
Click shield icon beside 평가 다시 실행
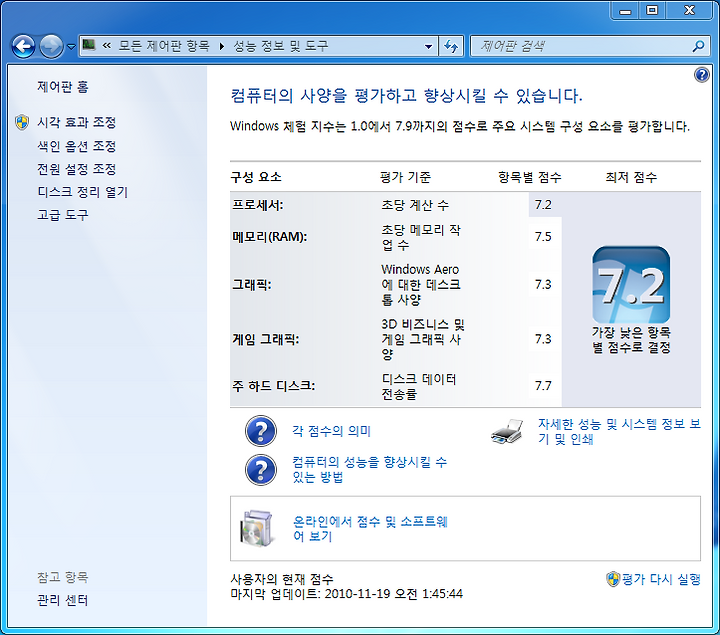[613, 579]
